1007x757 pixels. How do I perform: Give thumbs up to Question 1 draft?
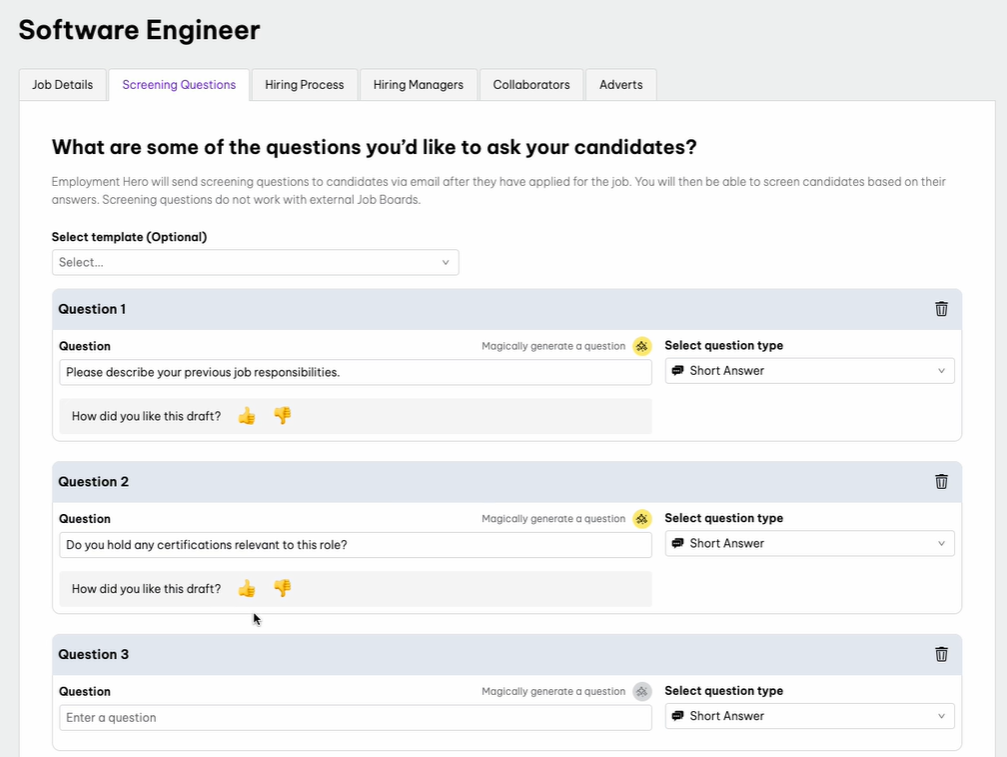pos(247,416)
